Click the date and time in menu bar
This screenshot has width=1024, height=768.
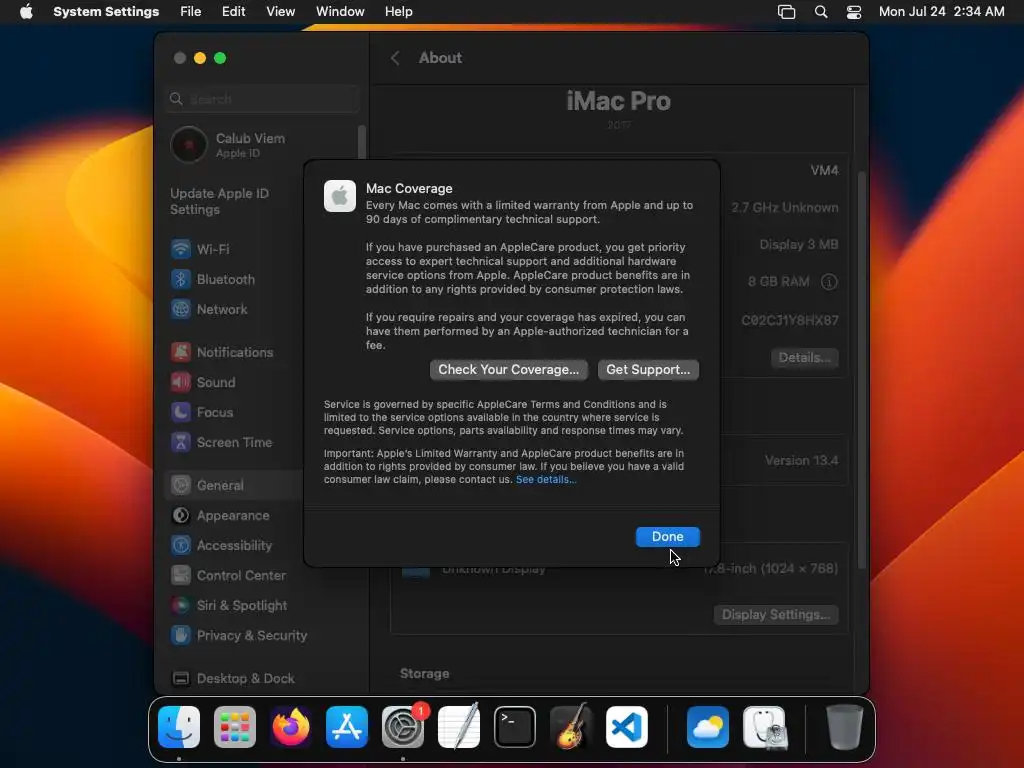[x=941, y=12]
